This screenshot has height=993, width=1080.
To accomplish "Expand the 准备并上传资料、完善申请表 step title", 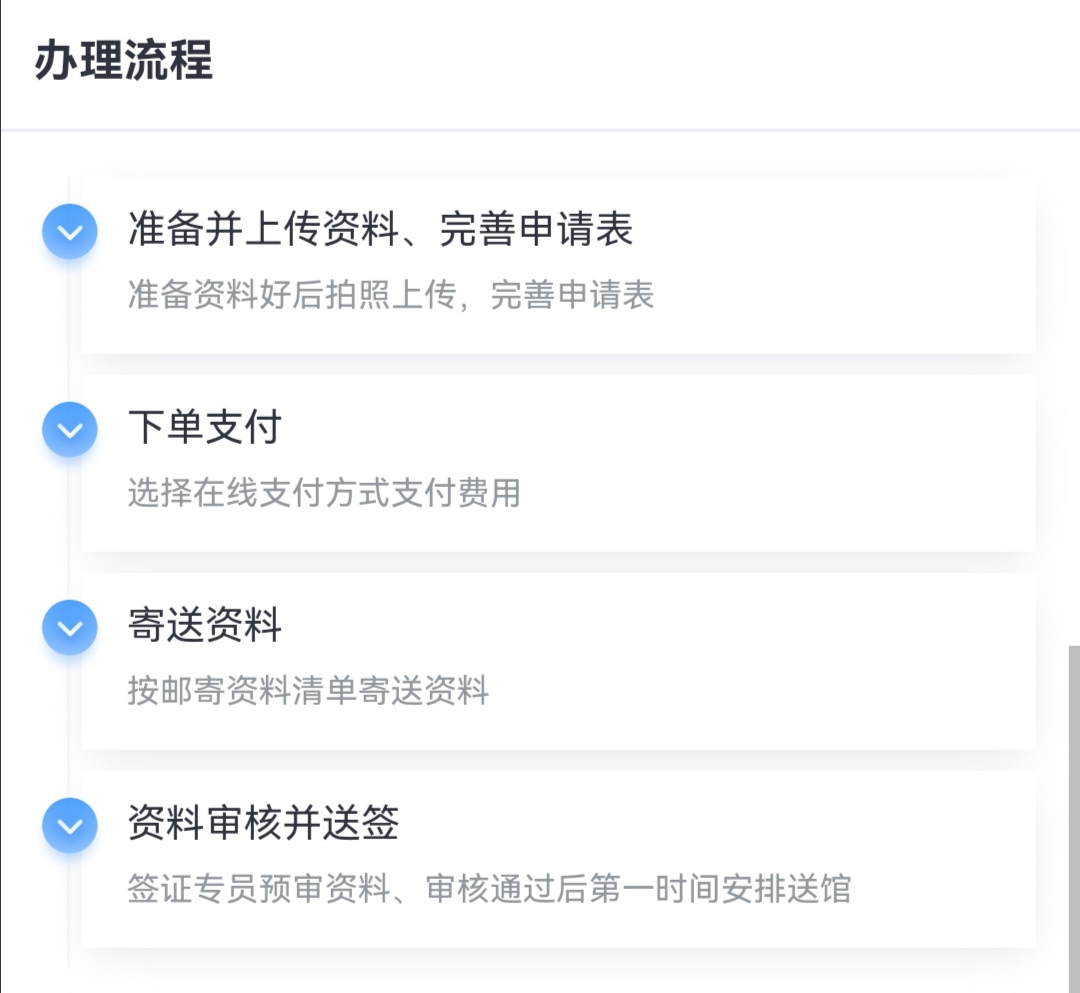I will click(x=380, y=229).
